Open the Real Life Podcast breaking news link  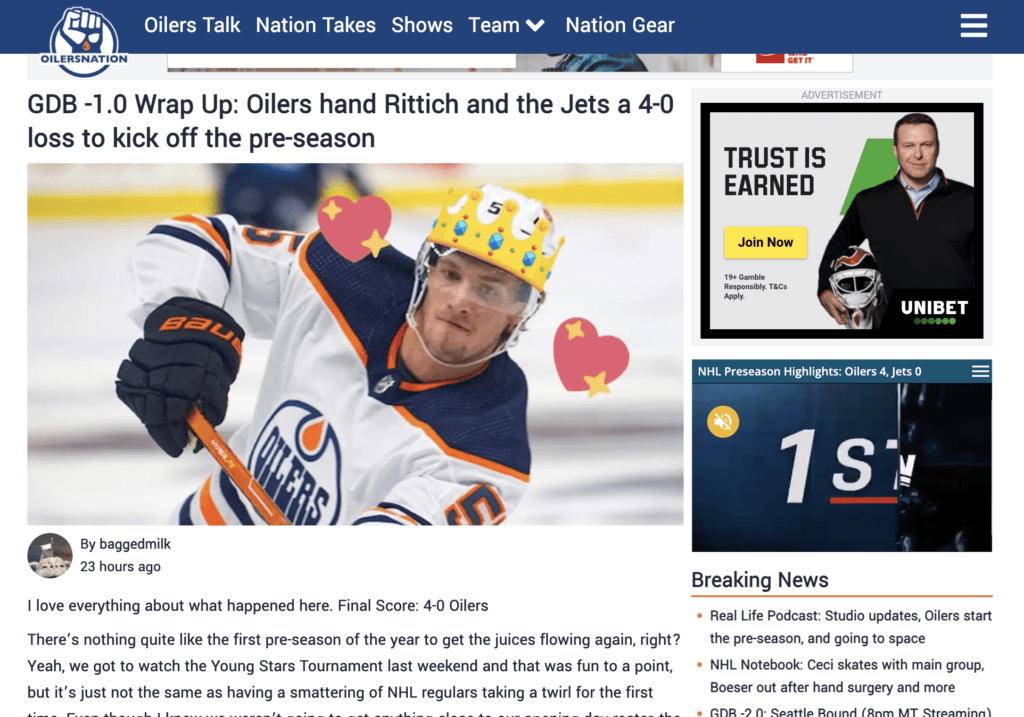(x=850, y=627)
